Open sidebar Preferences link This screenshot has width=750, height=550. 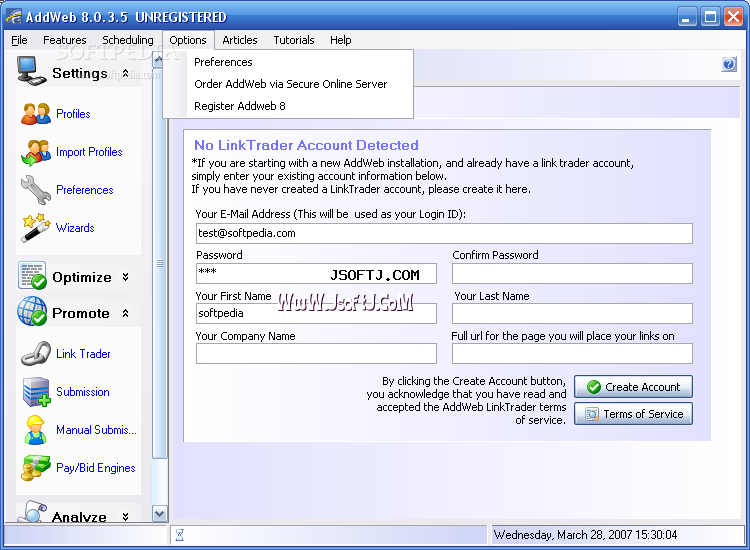click(85, 190)
